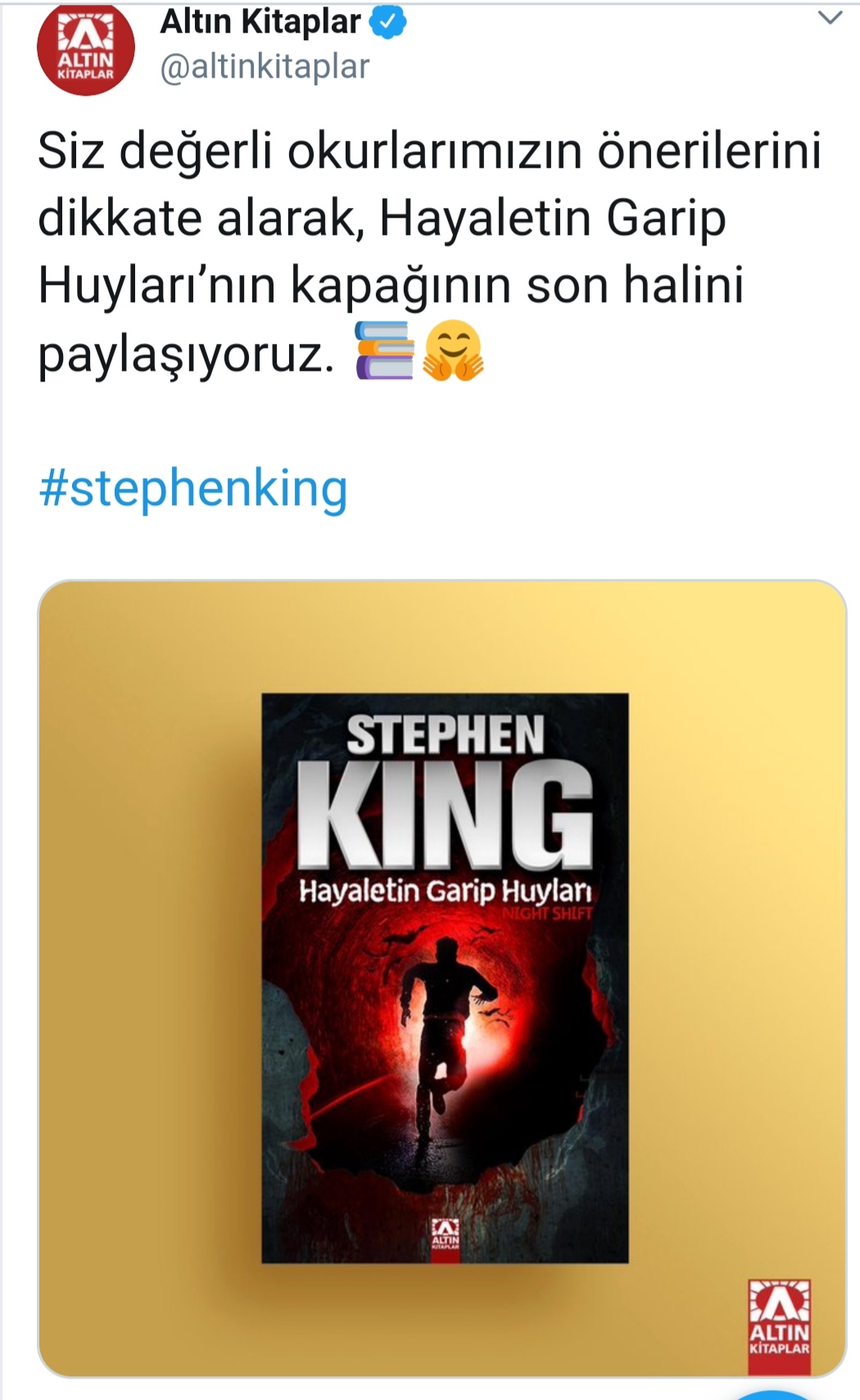Click the blue verified badge

click(389, 22)
